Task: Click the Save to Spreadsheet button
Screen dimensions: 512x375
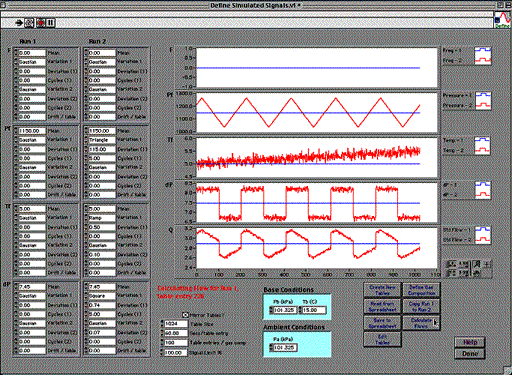Action: (x=382, y=323)
